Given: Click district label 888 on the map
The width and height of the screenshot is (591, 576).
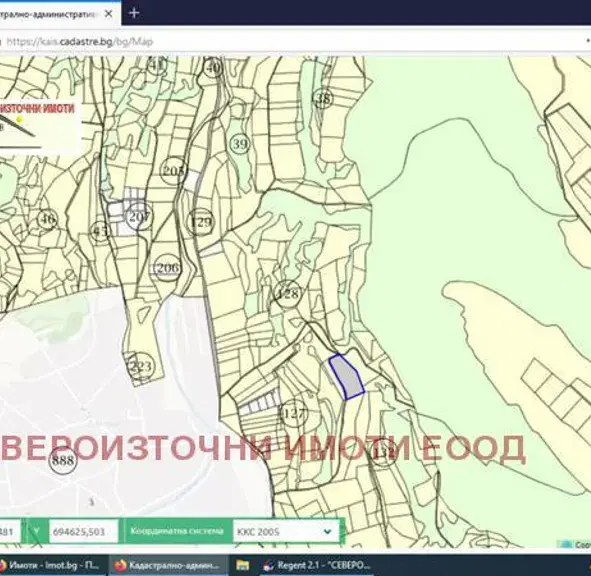Looking at the screenshot, I should point(63,460).
